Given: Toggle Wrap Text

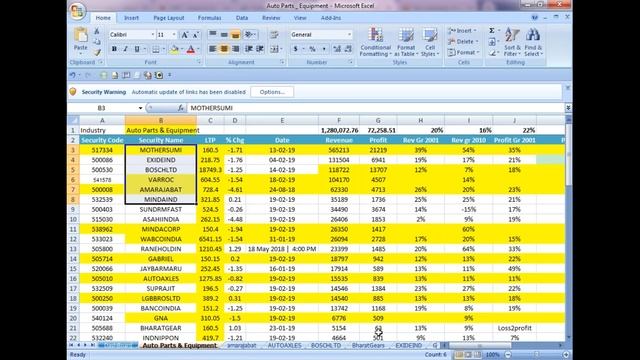Looking at the screenshot, I should 274,35.
